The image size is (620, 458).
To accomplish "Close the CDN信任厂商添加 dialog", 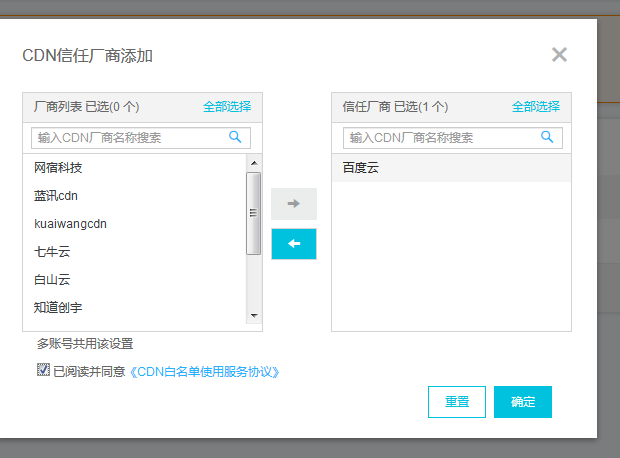I will tap(559, 55).
